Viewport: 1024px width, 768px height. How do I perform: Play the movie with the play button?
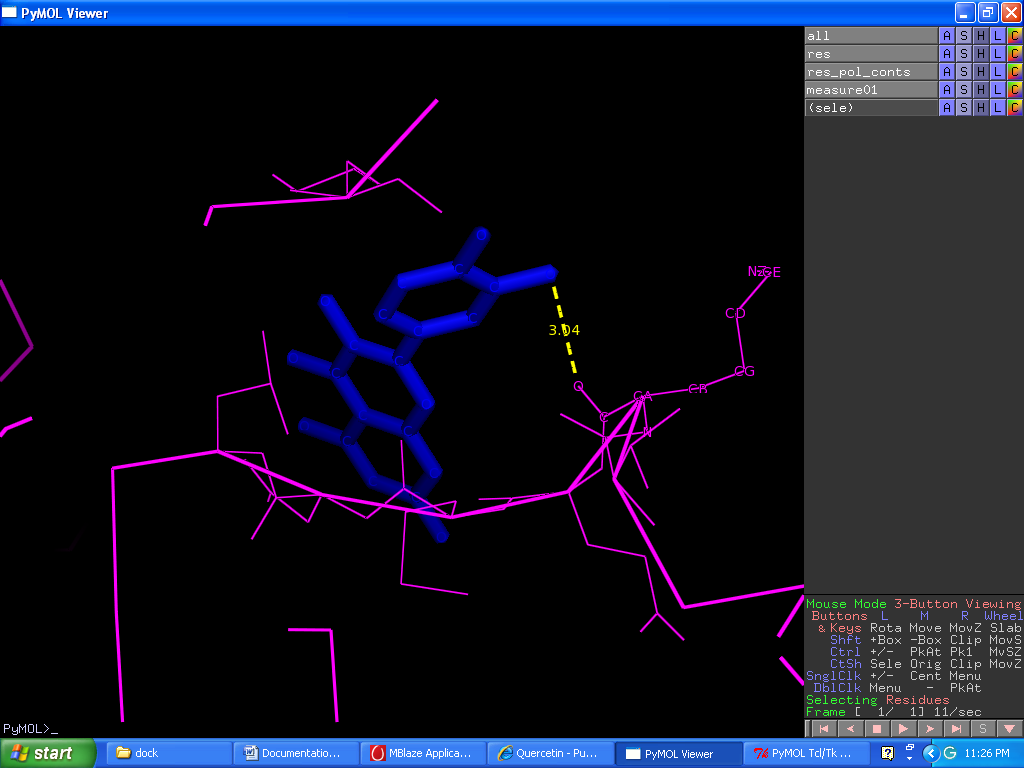904,729
